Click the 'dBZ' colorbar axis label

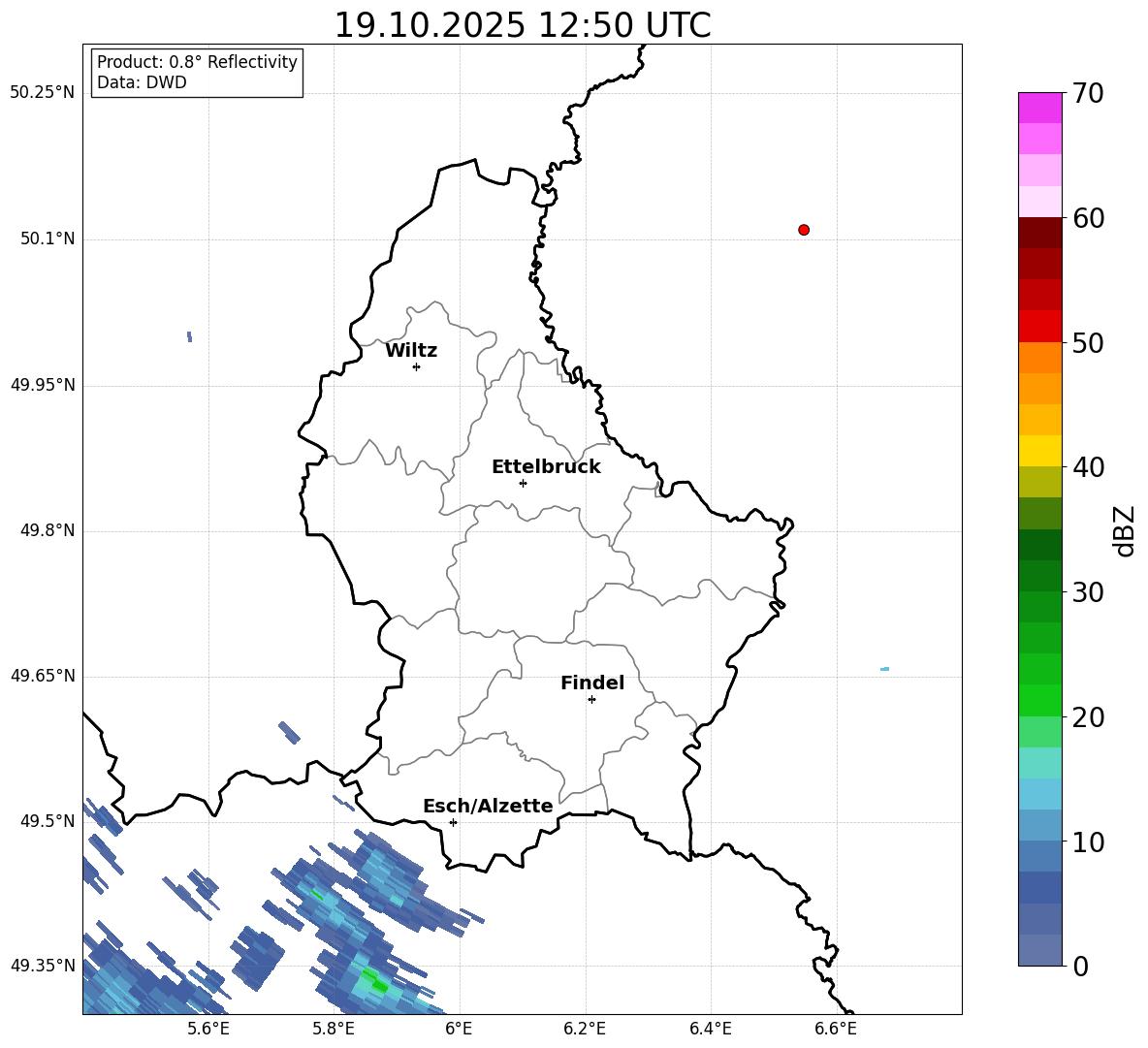pos(1124,530)
